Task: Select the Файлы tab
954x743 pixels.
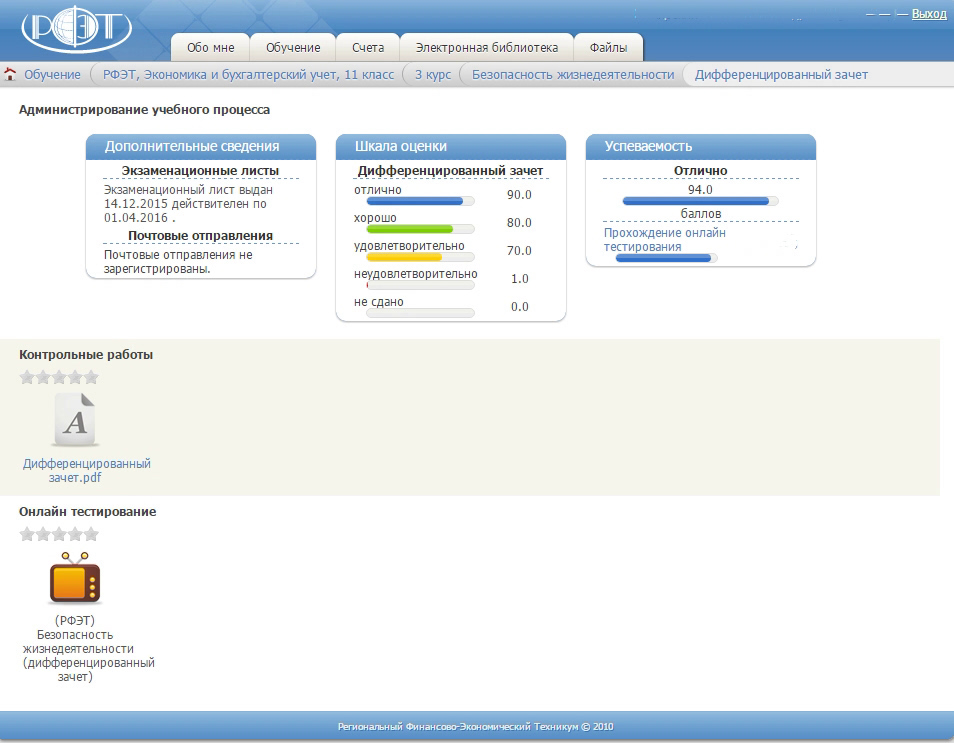Action: click(x=608, y=47)
